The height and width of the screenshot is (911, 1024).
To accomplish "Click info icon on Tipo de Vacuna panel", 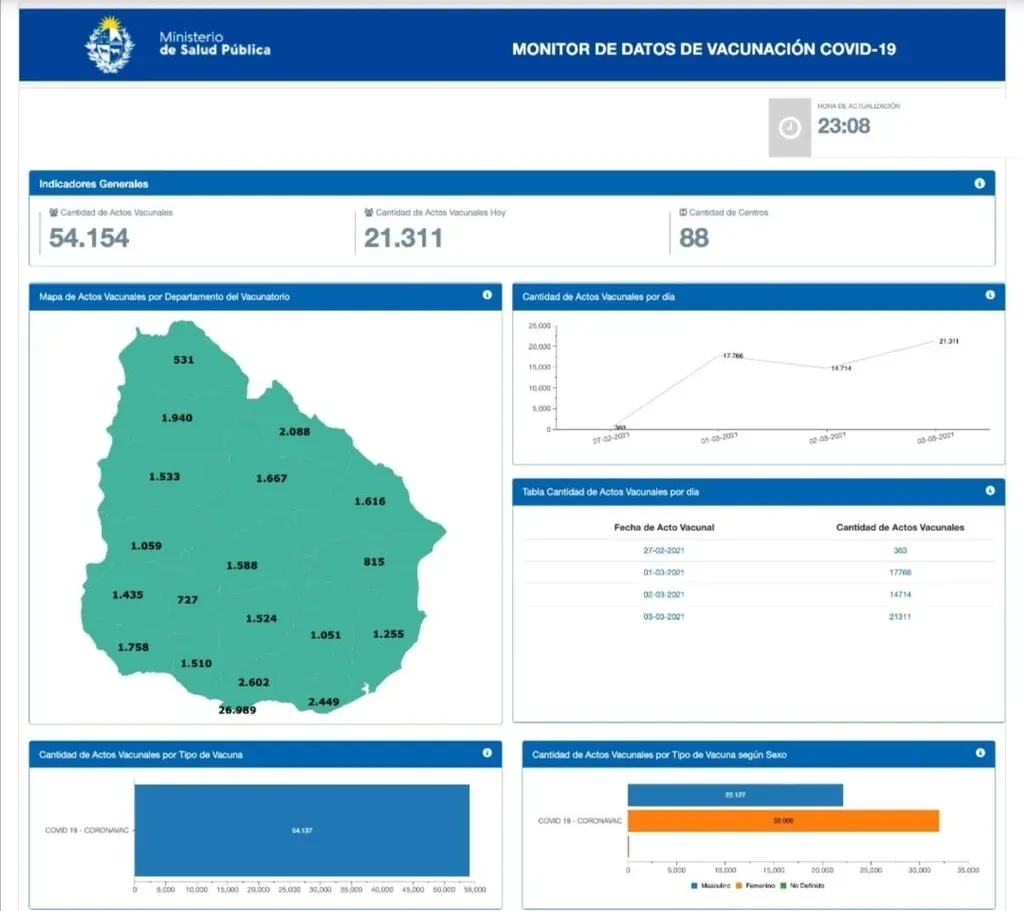I will pos(487,753).
